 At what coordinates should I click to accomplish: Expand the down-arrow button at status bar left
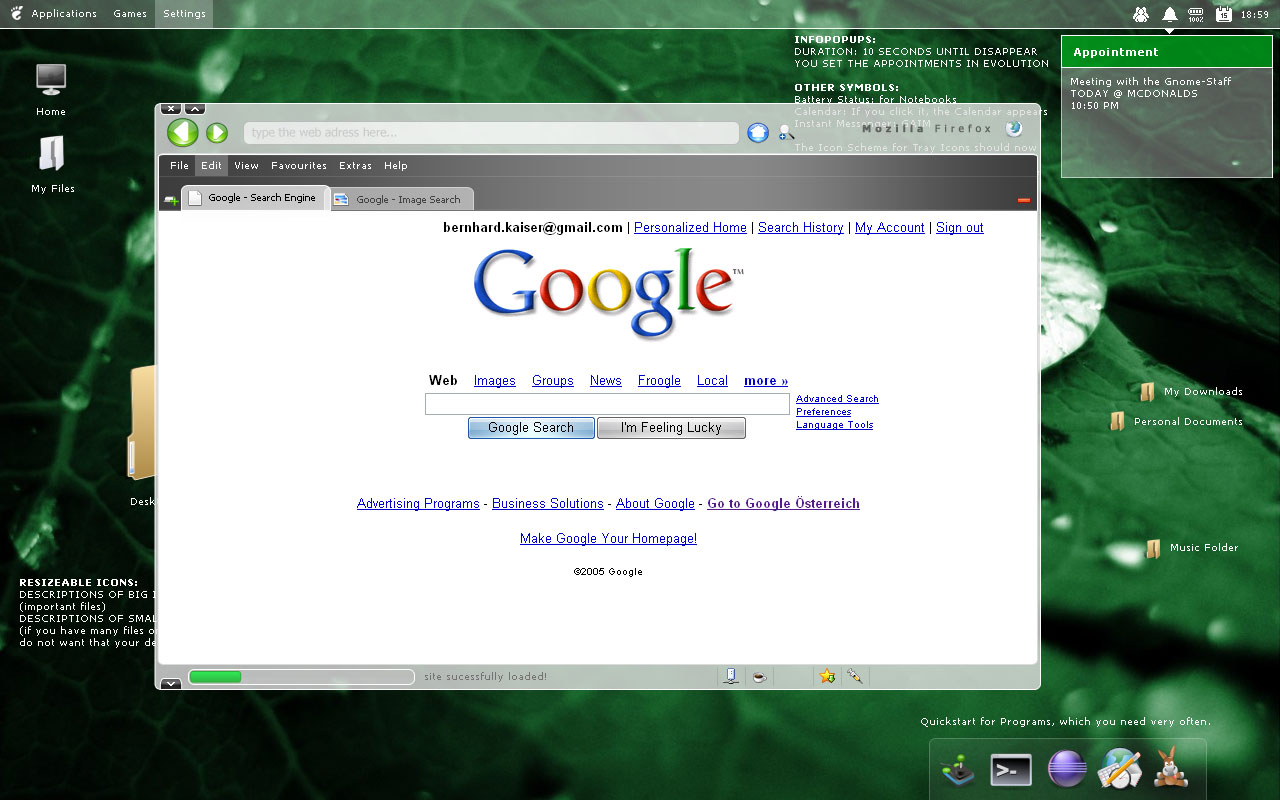click(170, 683)
